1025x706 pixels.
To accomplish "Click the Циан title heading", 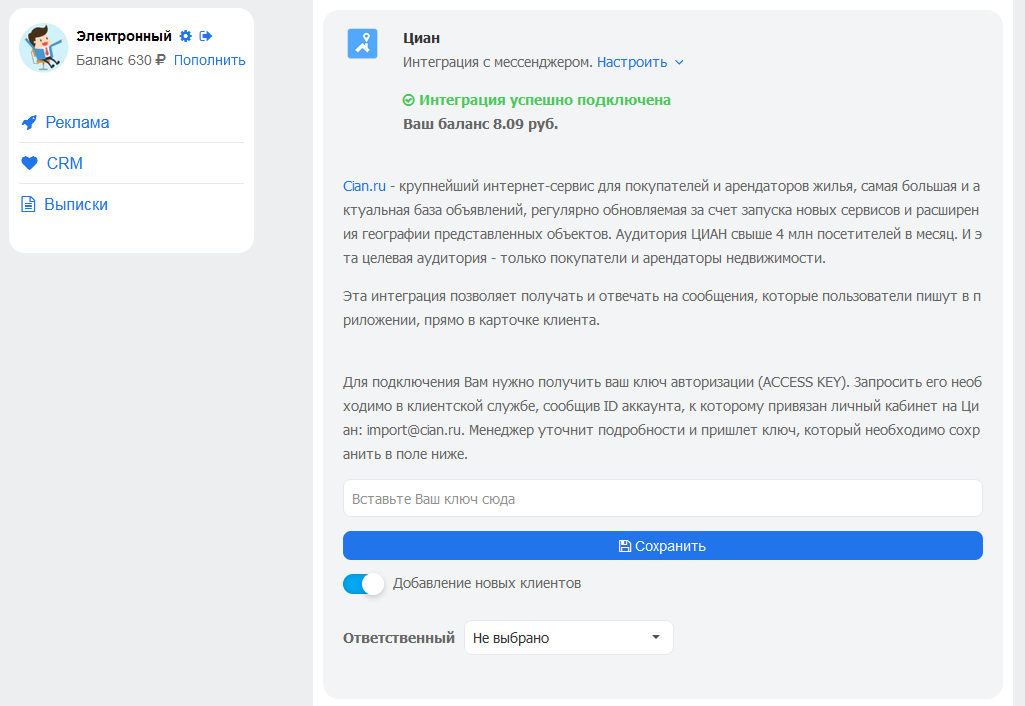I will click(421, 38).
